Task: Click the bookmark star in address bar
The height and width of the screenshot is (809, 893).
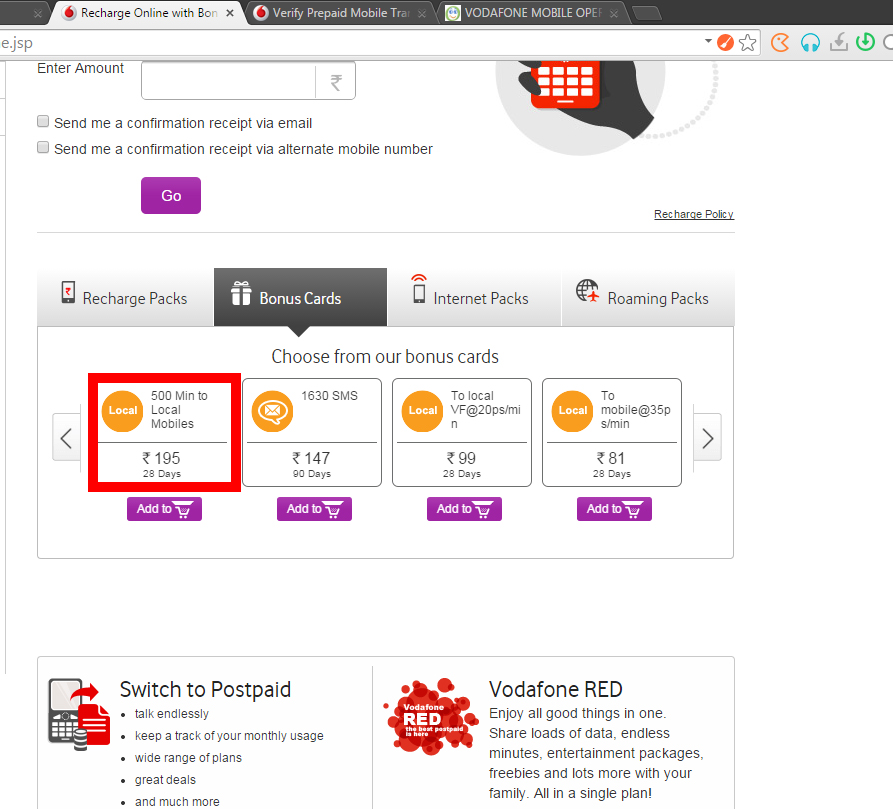Action: tap(748, 42)
